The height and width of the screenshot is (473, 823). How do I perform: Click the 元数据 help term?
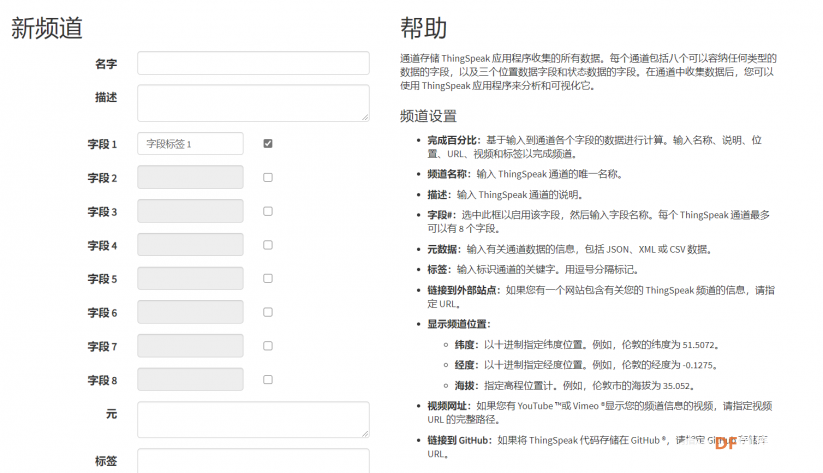442,249
